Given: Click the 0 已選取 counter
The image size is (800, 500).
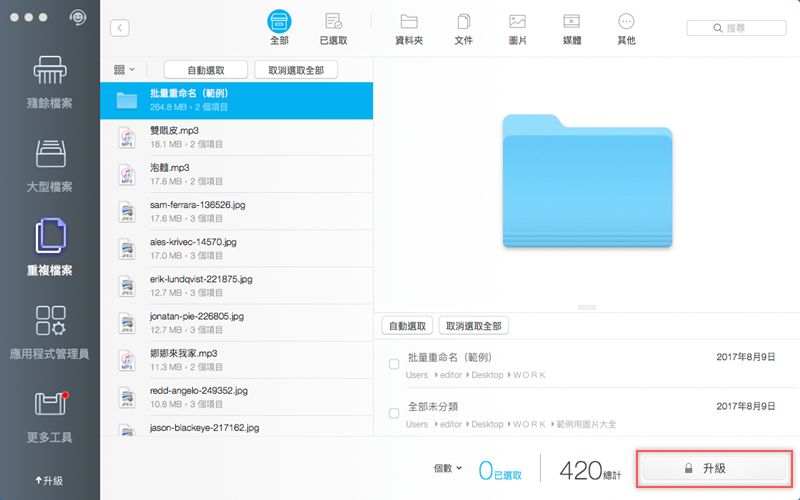Looking at the screenshot, I should click(x=499, y=470).
